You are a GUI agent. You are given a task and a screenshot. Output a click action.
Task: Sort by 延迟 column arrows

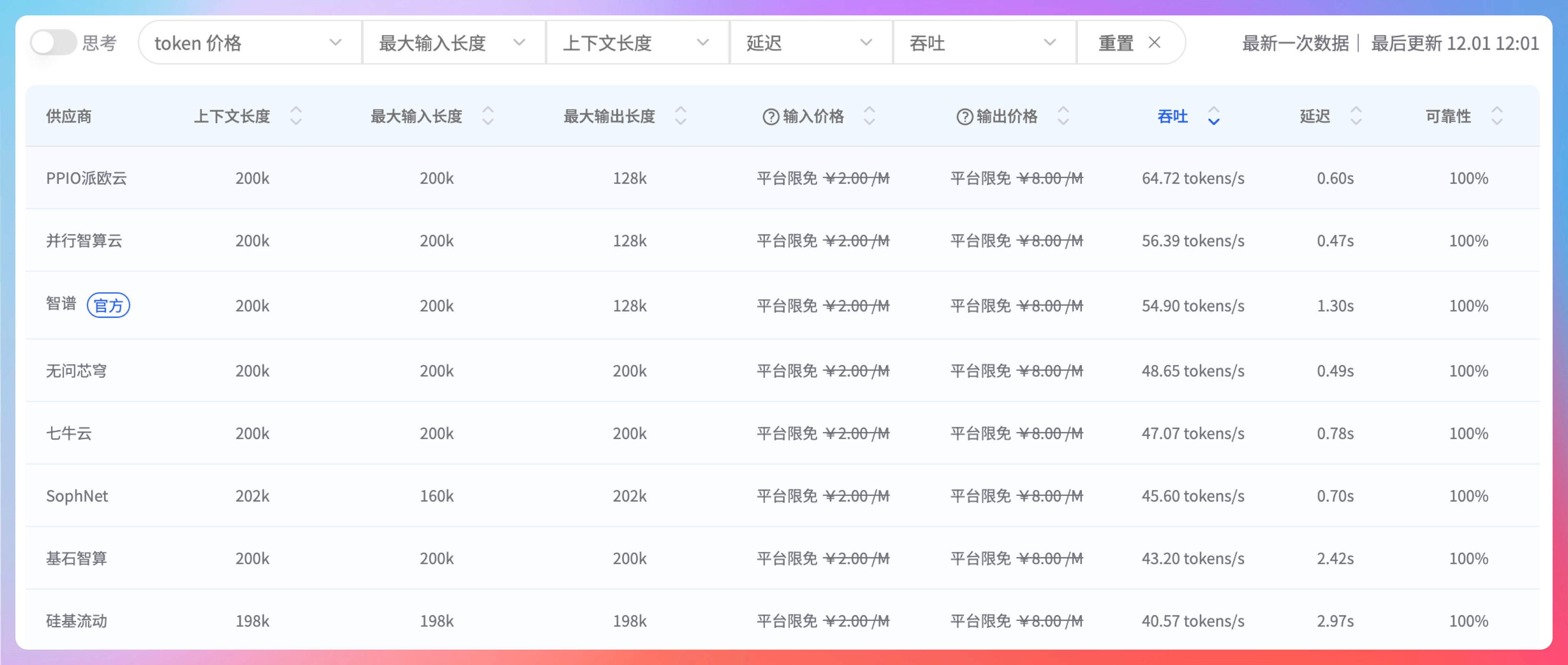(1355, 116)
